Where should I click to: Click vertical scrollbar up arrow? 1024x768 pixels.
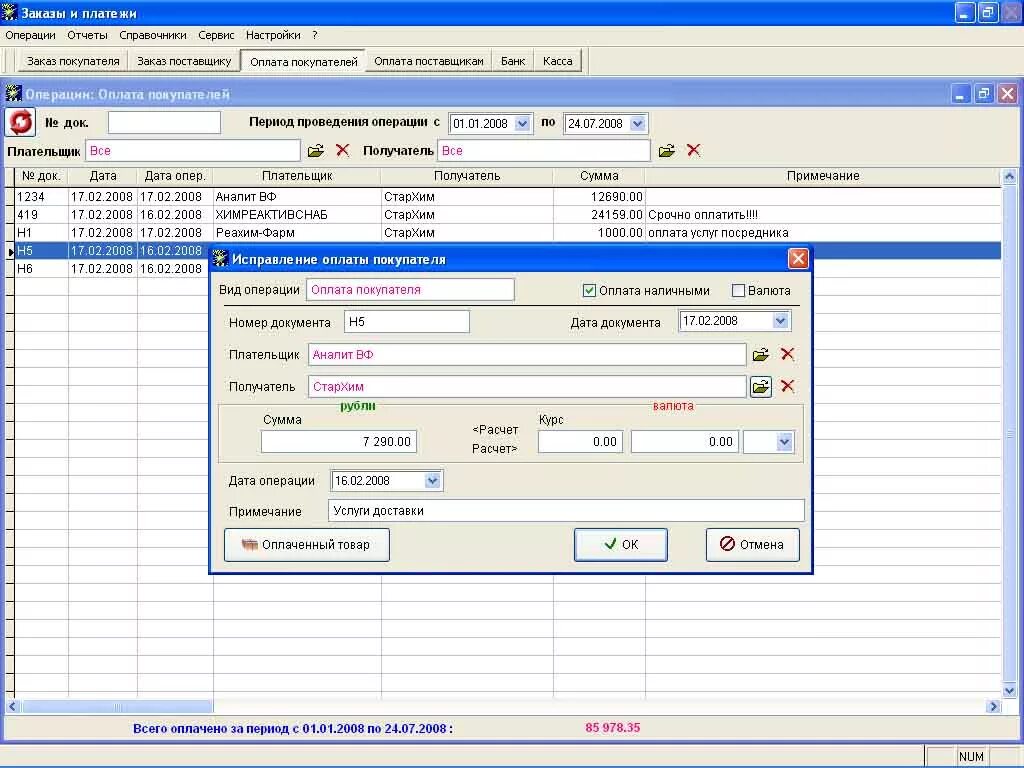[1009, 176]
